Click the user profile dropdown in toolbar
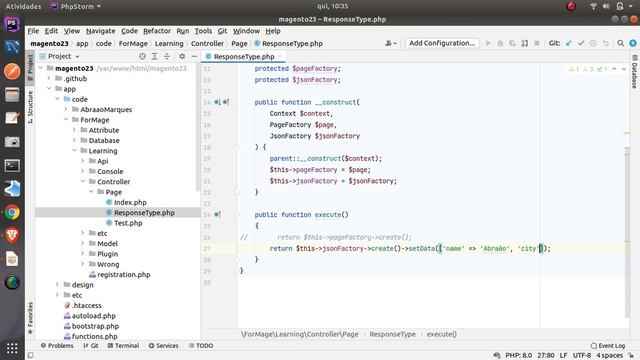The width and height of the screenshot is (640, 360). (x=391, y=43)
